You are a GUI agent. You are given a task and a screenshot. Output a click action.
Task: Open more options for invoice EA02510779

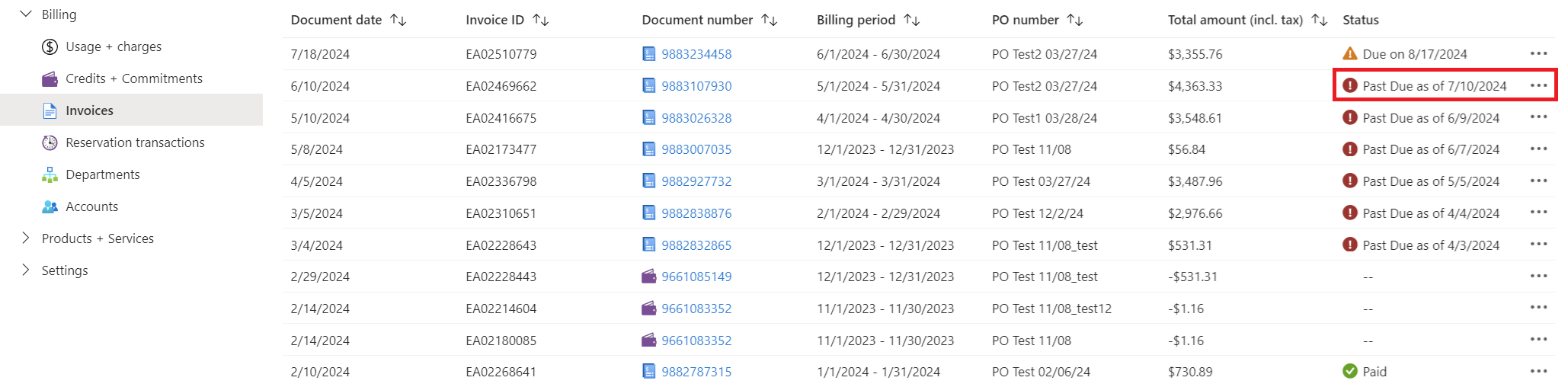(x=1538, y=53)
